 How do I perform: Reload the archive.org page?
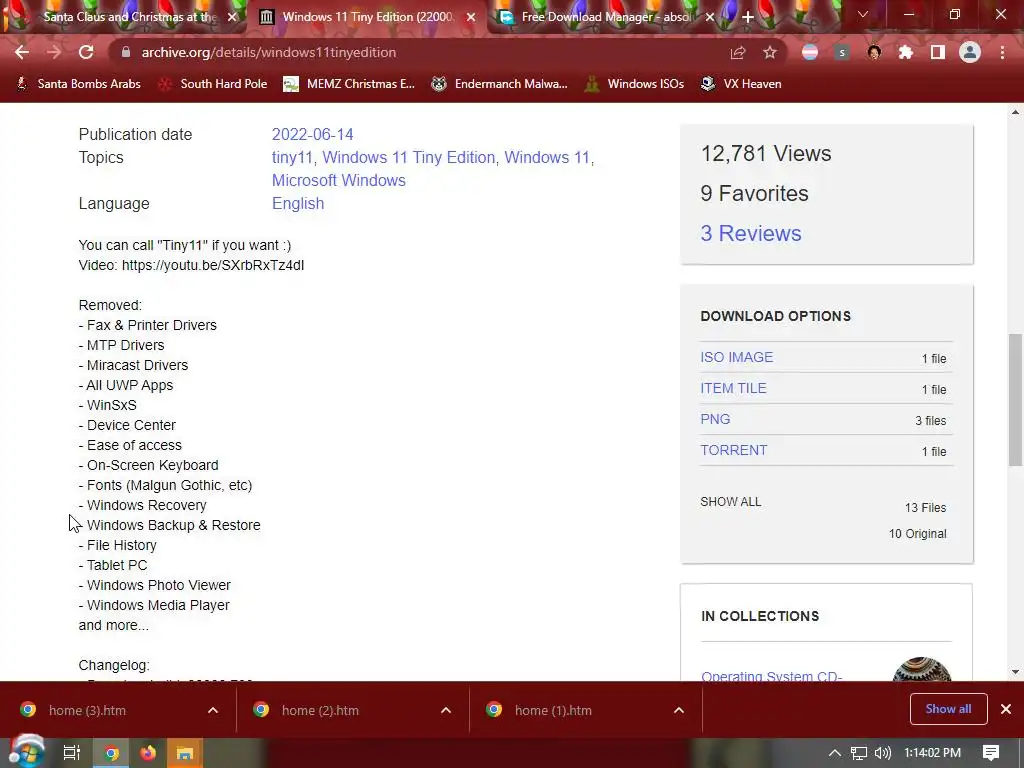[86, 52]
